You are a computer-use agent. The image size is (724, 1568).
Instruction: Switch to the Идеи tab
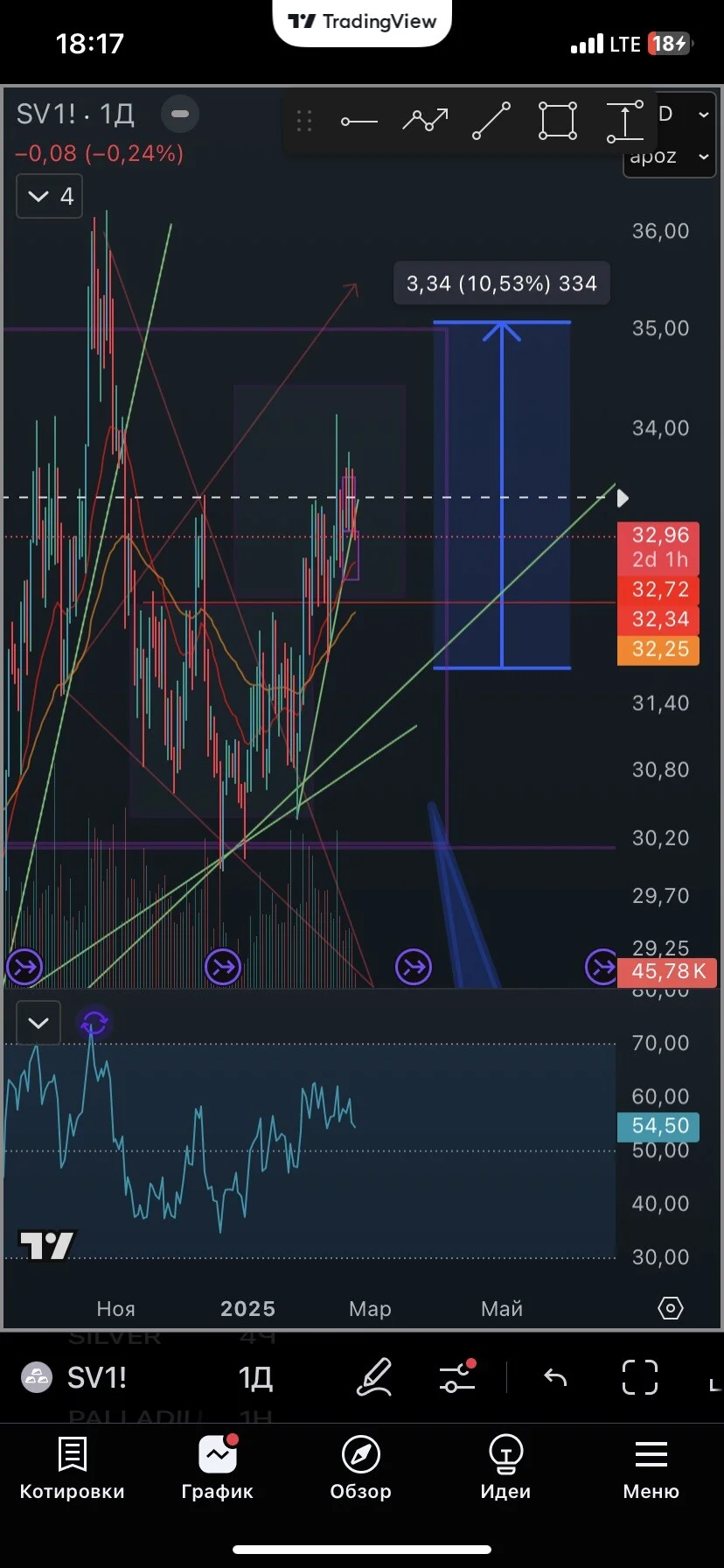point(505,1469)
